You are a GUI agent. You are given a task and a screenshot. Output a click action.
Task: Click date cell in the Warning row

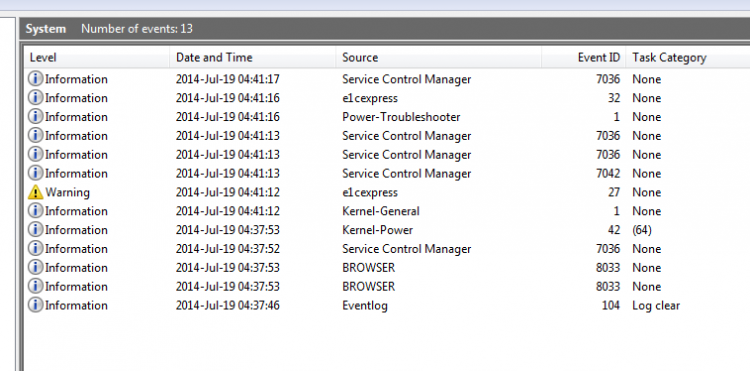pyautogui.click(x=227, y=192)
